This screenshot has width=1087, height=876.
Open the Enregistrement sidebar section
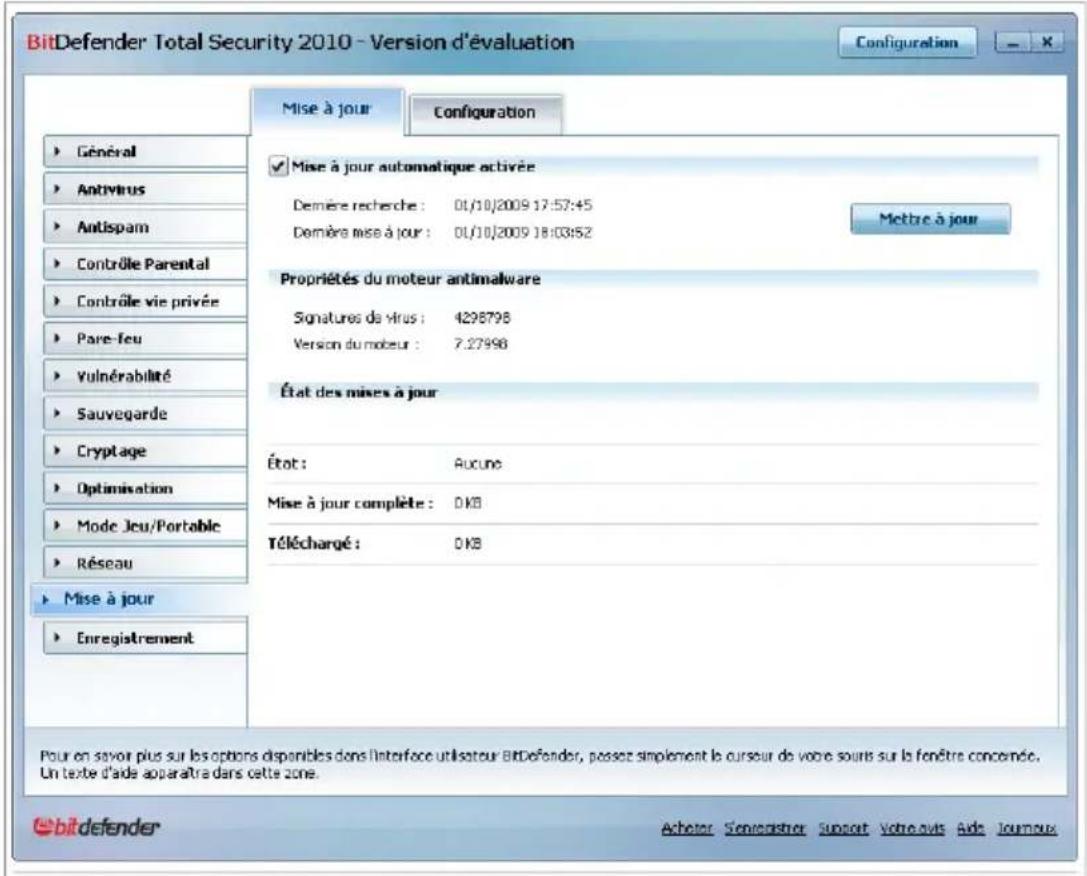pos(146,638)
